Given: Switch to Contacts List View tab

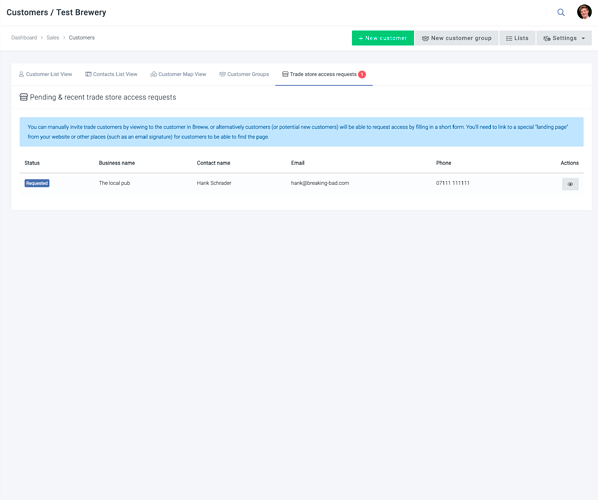Looking at the screenshot, I should point(111,74).
